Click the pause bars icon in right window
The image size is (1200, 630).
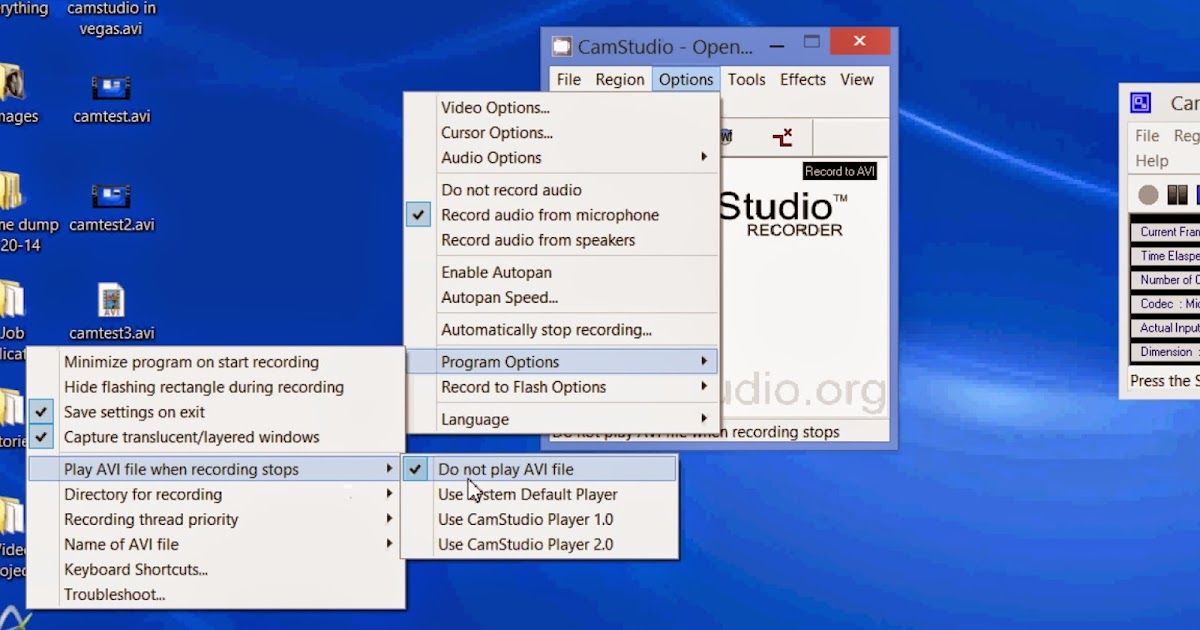click(x=1177, y=194)
